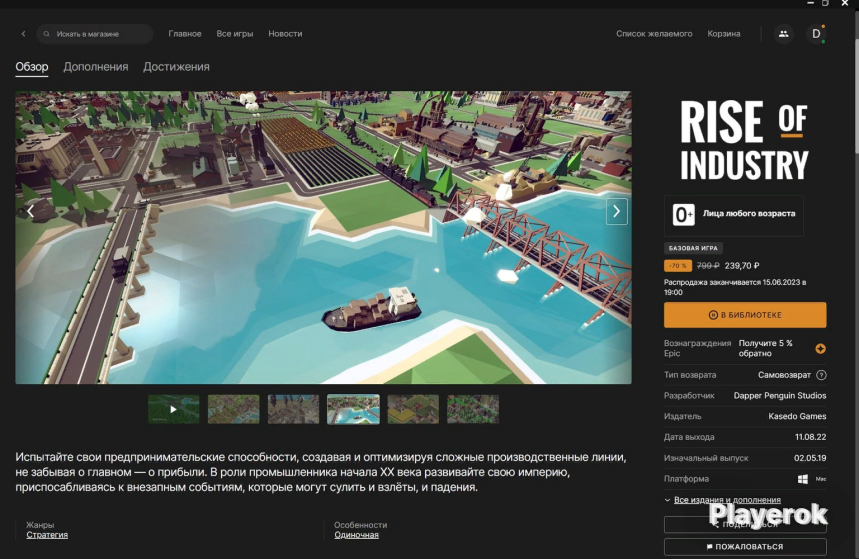Open the Одиночная feature link

pyautogui.click(x=356, y=535)
